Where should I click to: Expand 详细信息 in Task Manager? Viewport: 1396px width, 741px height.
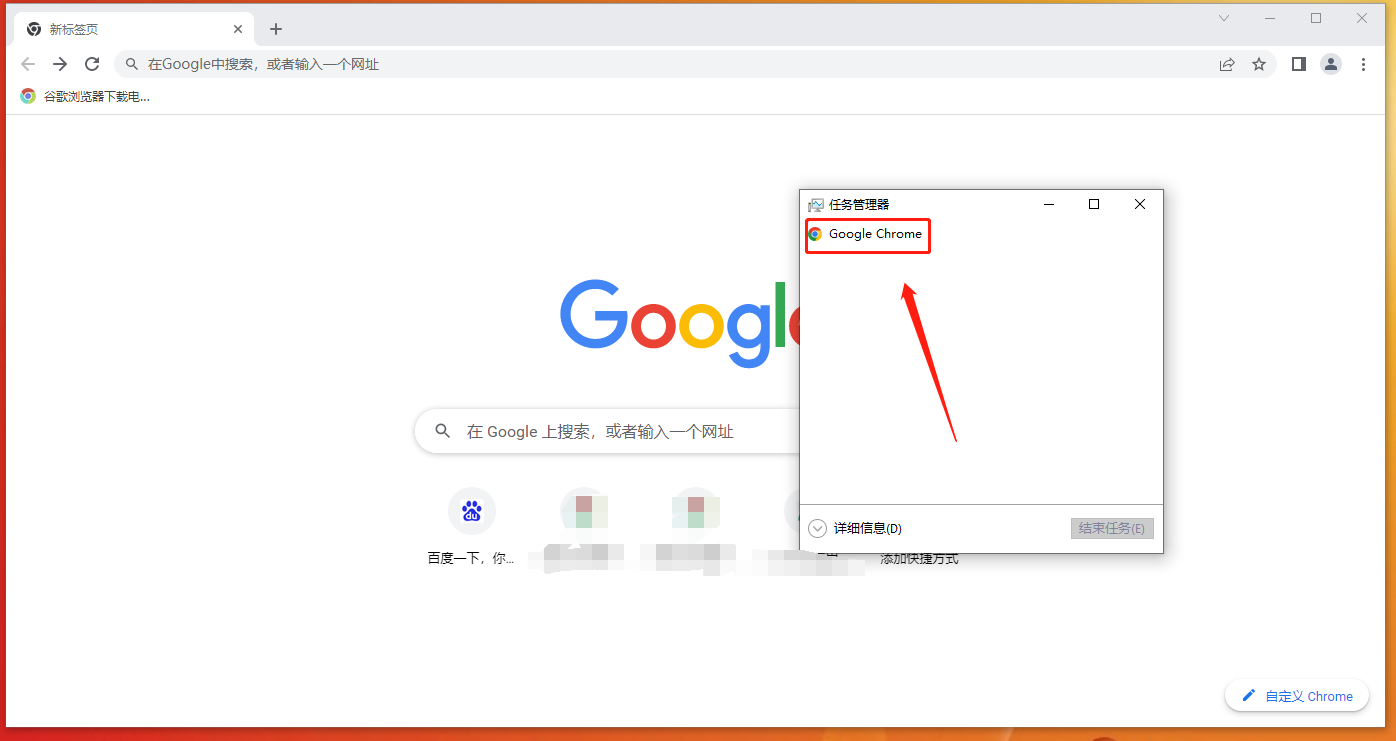click(855, 528)
